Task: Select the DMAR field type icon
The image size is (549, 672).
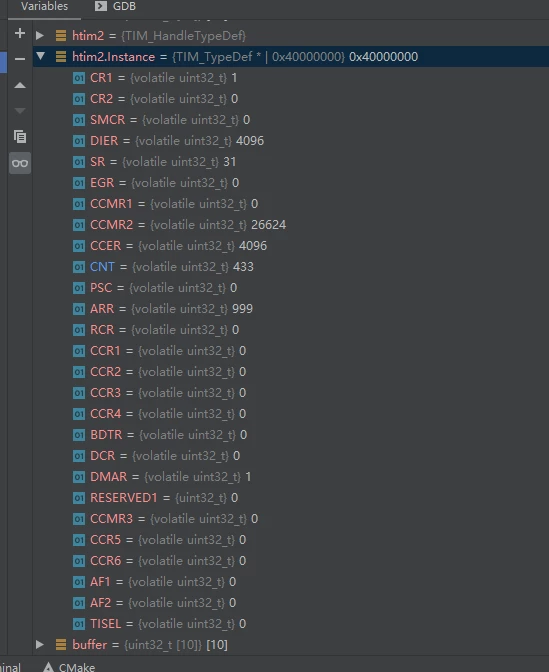Action: 79,477
